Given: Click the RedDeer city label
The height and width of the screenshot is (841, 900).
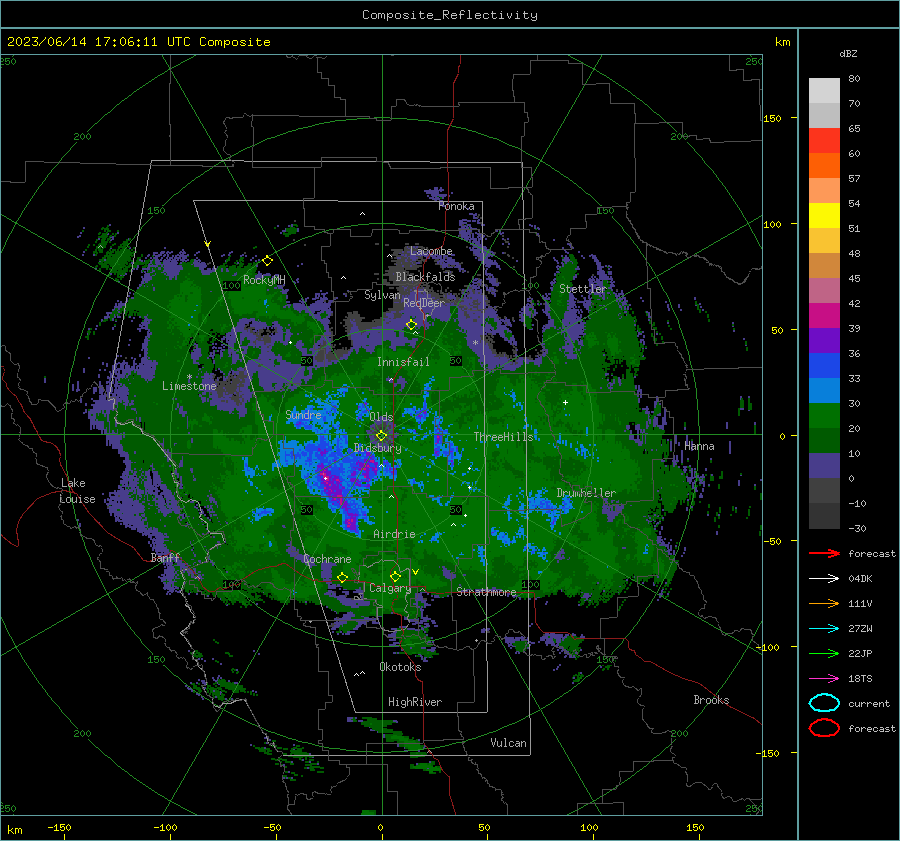Looking at the screenshot, I should pyautogui.click(x=424, y=303).
